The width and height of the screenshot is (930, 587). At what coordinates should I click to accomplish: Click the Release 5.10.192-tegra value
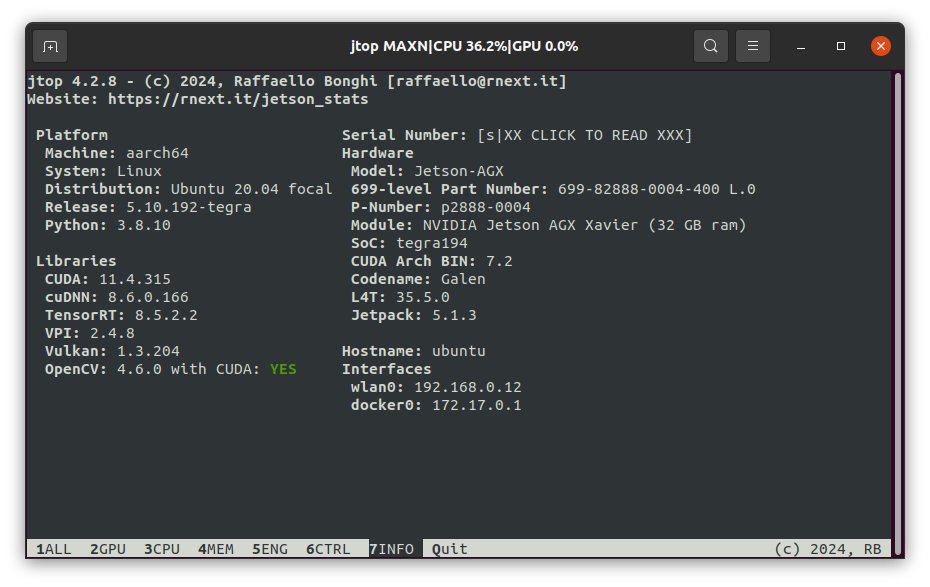click(x=189, y=207)
